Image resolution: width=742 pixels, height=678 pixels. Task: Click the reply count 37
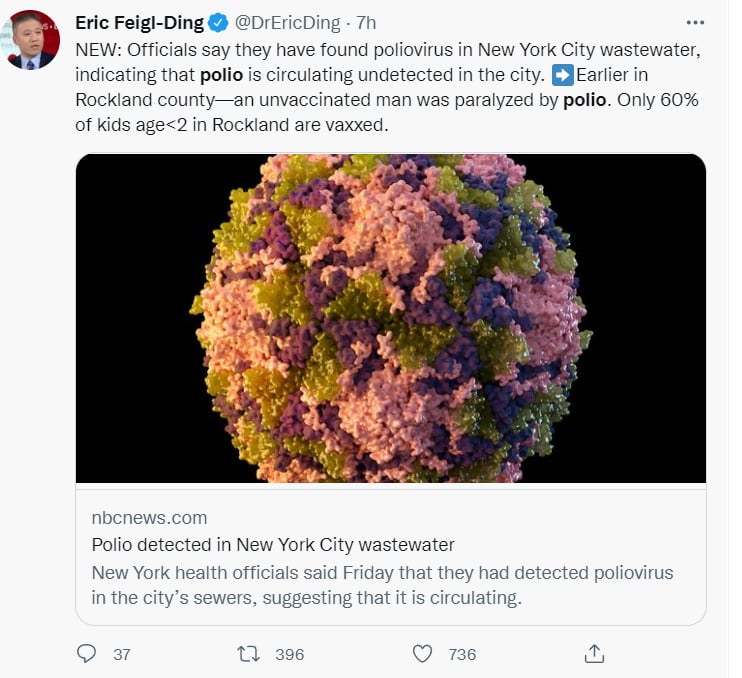[x=122, y=655]
